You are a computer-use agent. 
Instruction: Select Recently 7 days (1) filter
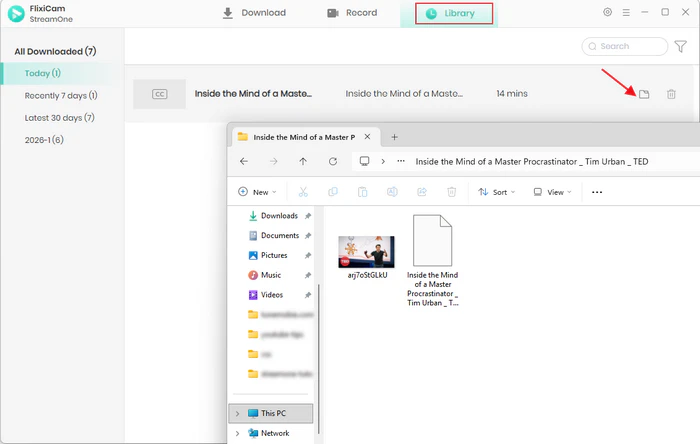pos(61,95)
